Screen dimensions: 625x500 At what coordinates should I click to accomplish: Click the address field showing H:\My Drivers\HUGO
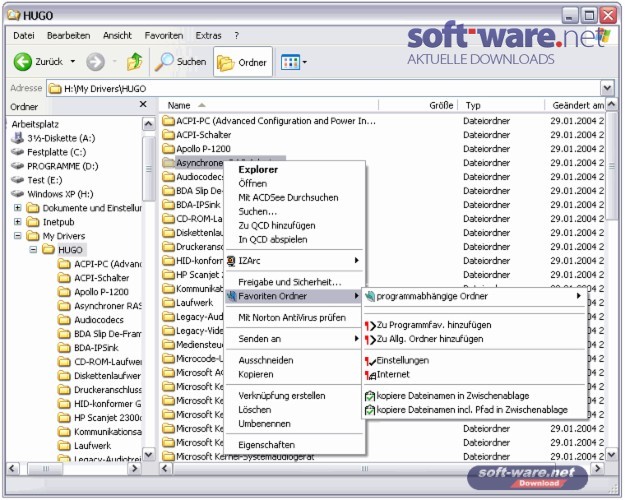tap(324, 88)
